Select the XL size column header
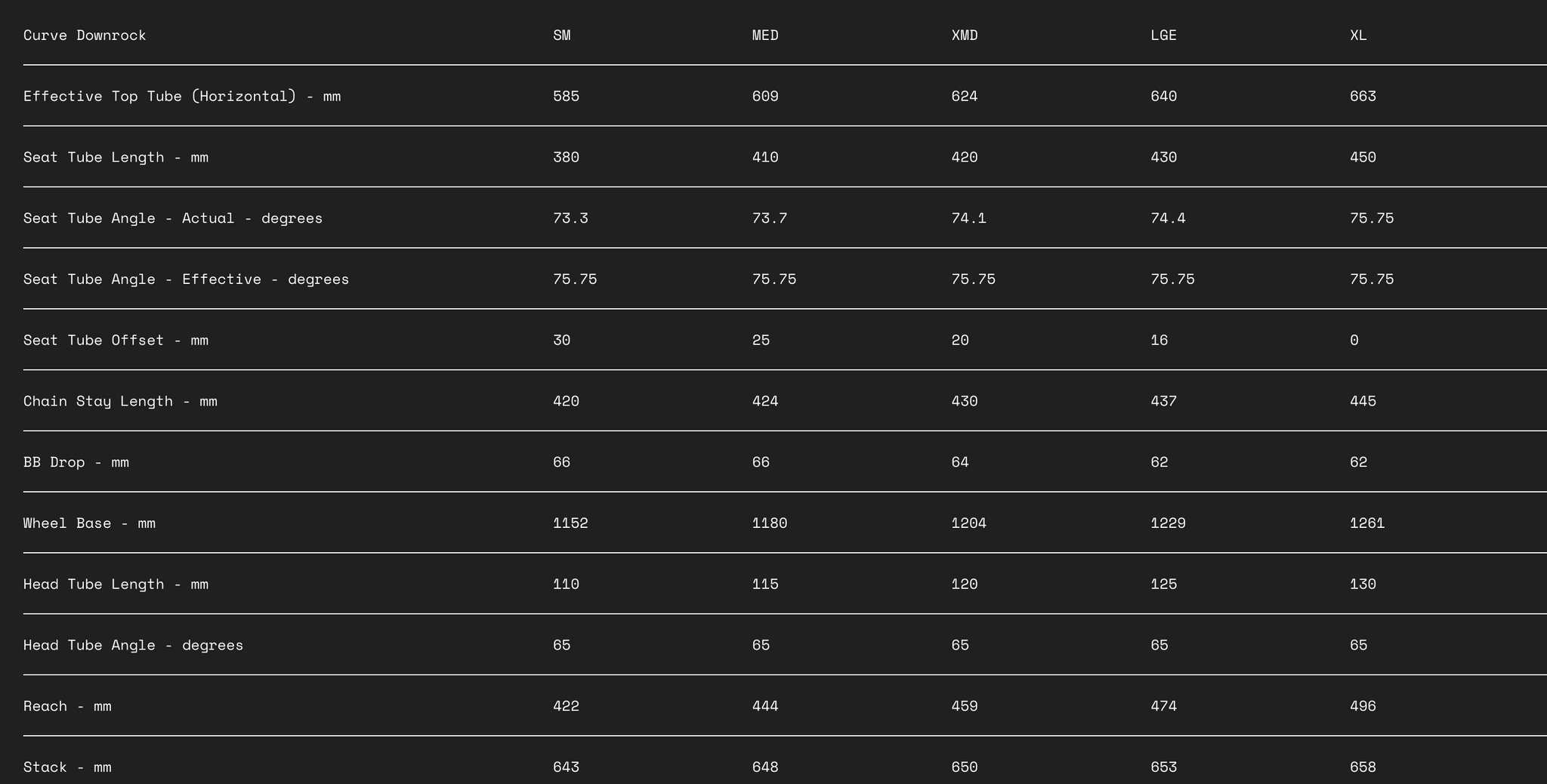1547x784 pixels. pos(1358,35)
